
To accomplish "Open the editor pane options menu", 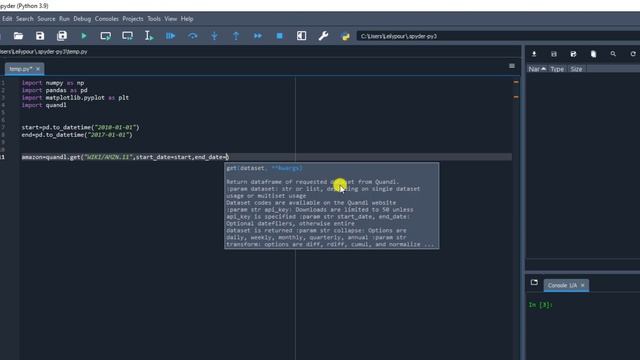I will click(x=512, y=66).
